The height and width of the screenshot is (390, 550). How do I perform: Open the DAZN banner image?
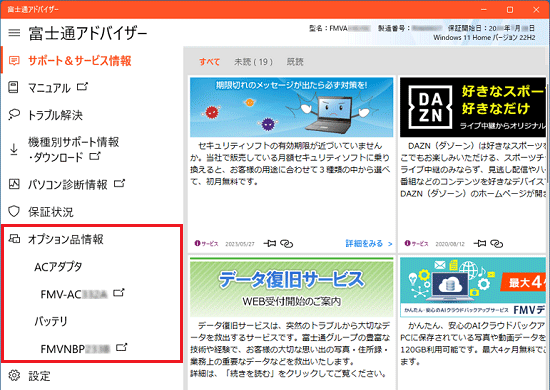tap(474, 107)
